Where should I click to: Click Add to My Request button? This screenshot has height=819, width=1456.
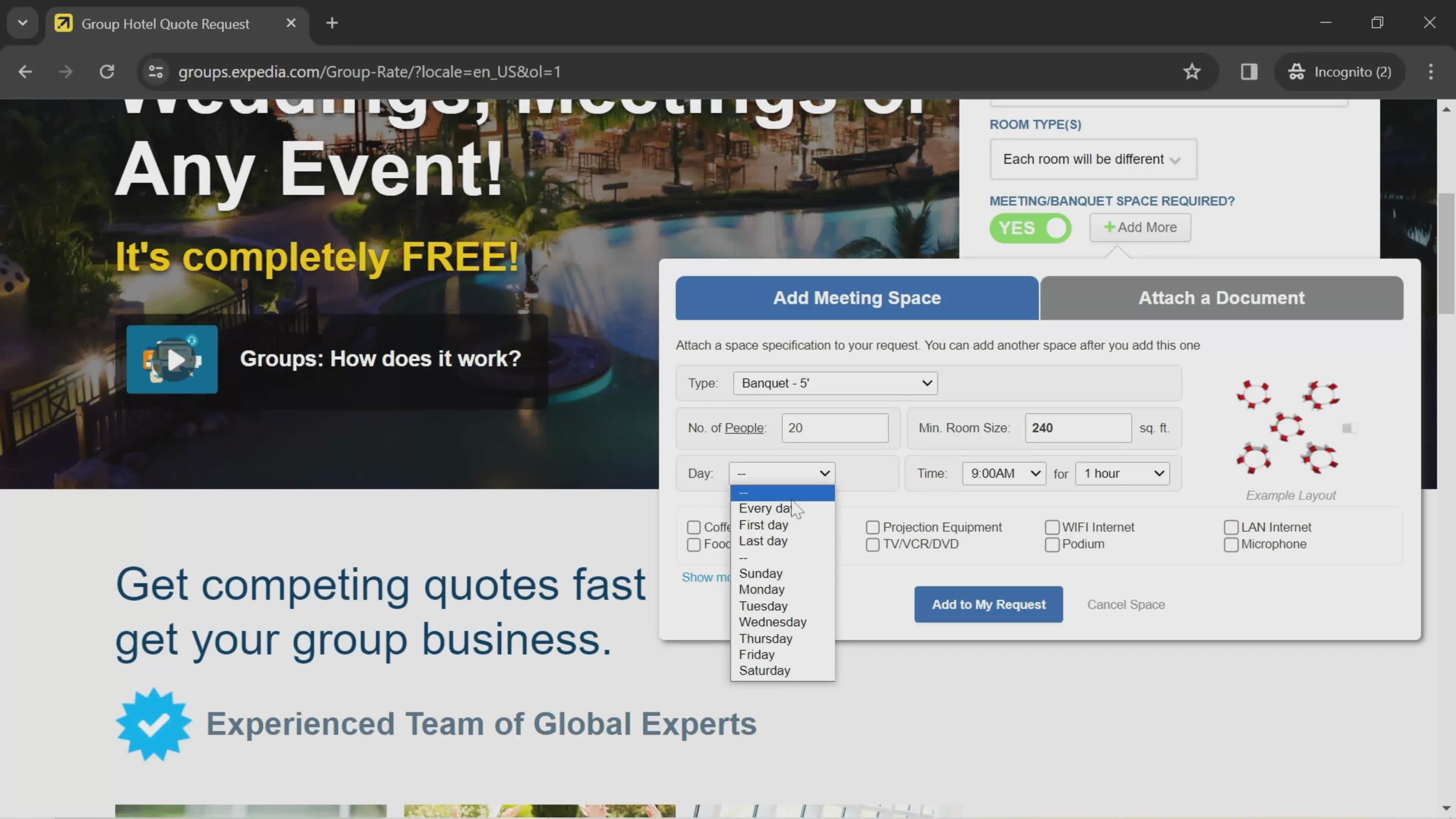point(989,604)
